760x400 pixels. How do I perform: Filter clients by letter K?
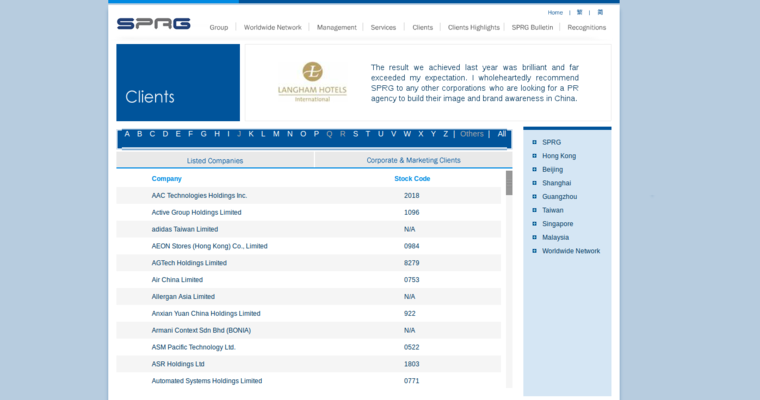coord(251,134)
